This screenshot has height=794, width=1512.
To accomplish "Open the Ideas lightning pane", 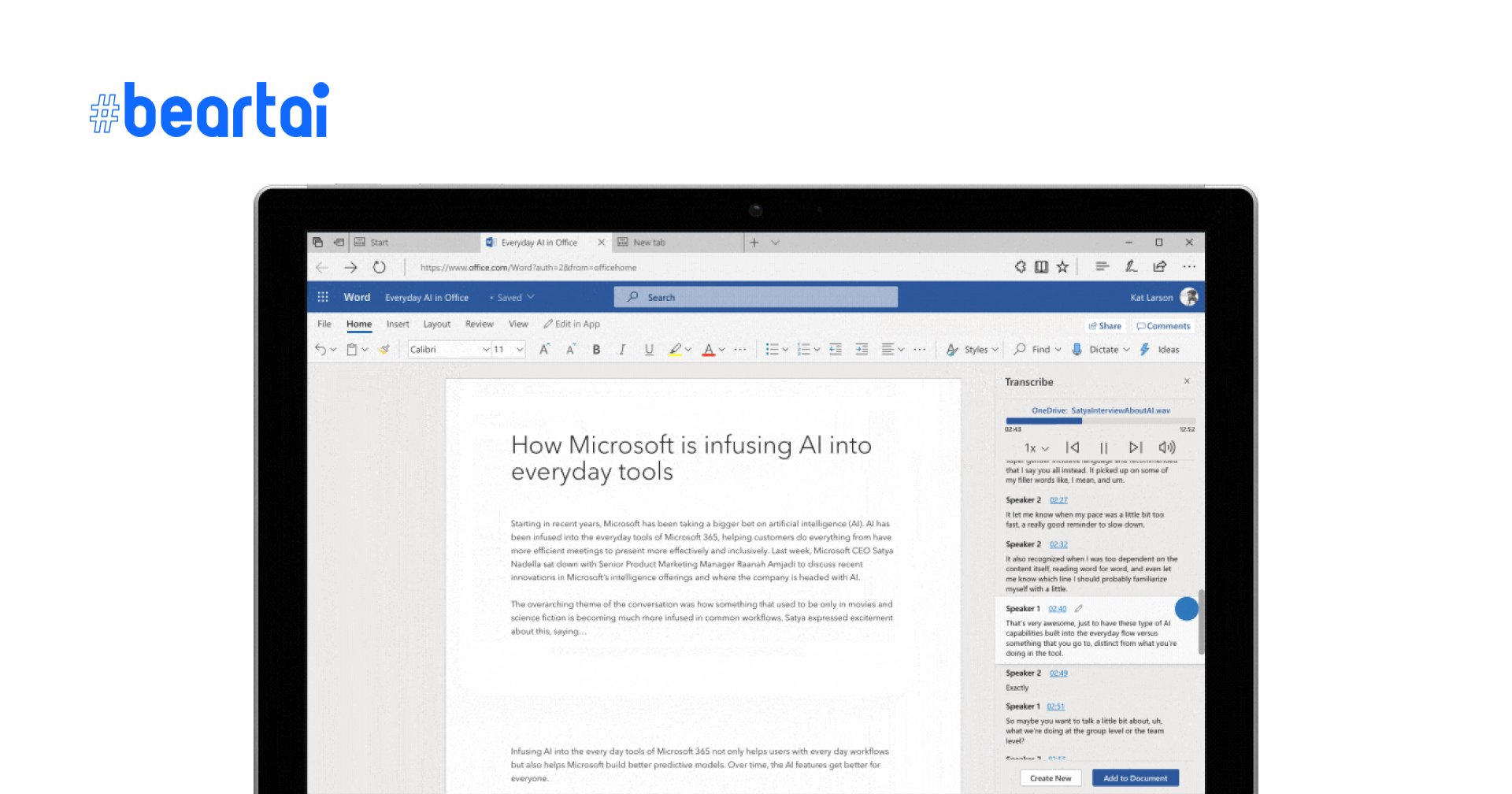I will tap(1159, 350).
